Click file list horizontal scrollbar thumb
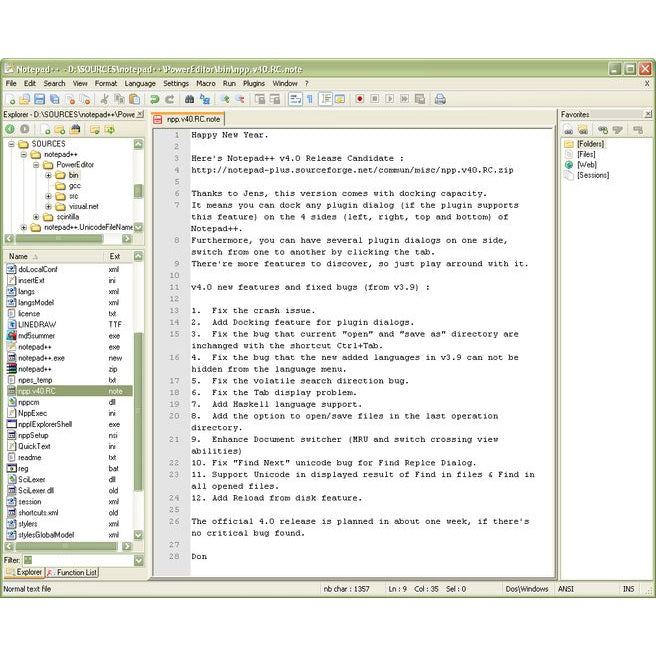Viewport: 656px width, 656px height. click(66, 546)
